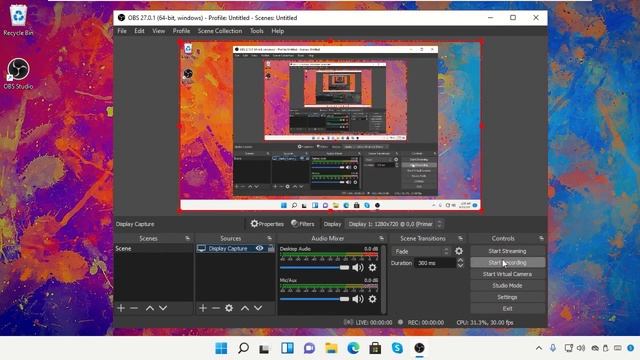Image resolution: width=640 pixels, height=360 pixels.
Task: Undock the Sources panel
Action: [269, 238]
